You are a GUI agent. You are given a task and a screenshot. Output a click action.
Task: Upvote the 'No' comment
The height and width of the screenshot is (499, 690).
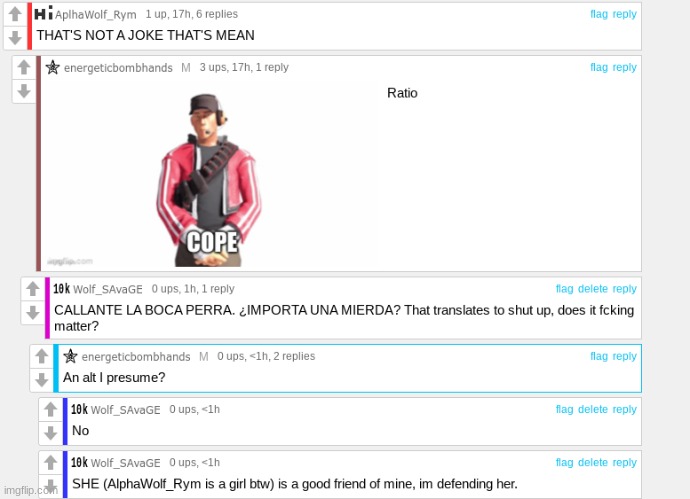point(50,409)
